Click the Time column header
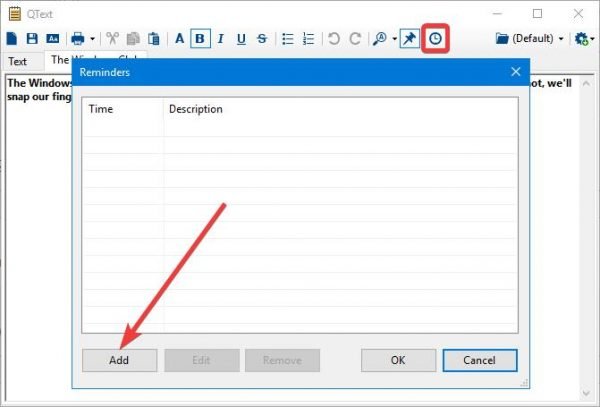 pos(122,109)
